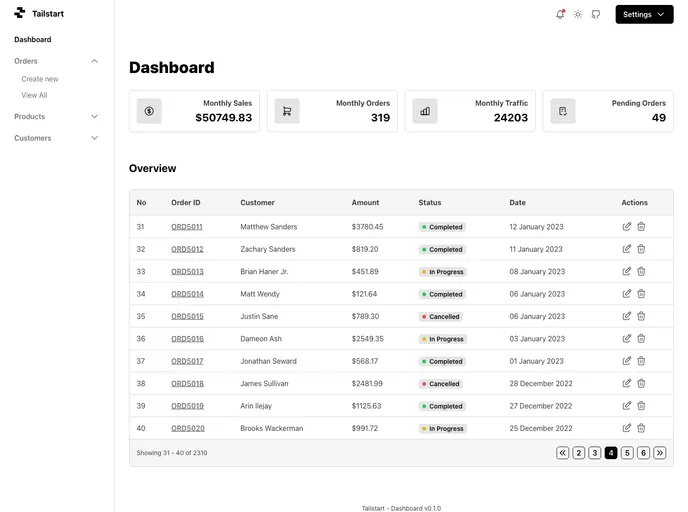Viewport: 688px width, 512px height.
Task: Edit James Sullivan order icon
Action: pos(627,383)
